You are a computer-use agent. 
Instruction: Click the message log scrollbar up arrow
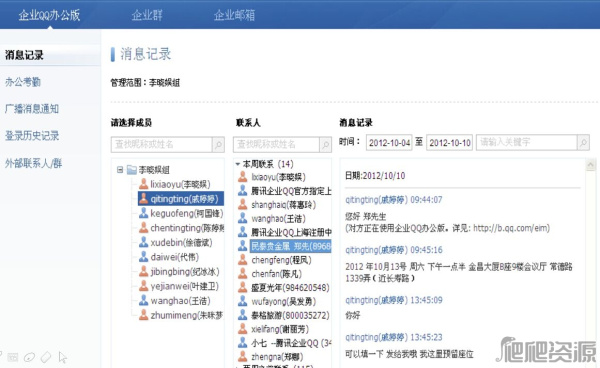[x=590, y=165]
